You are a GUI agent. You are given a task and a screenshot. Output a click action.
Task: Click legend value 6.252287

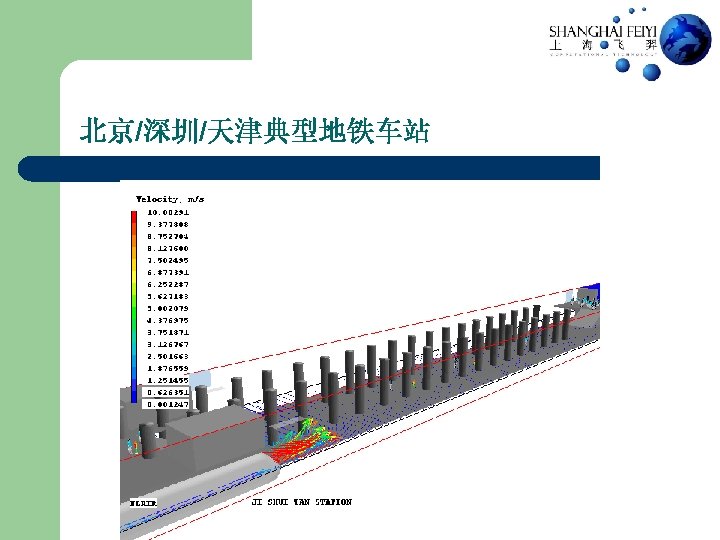[x=168, y=284]
